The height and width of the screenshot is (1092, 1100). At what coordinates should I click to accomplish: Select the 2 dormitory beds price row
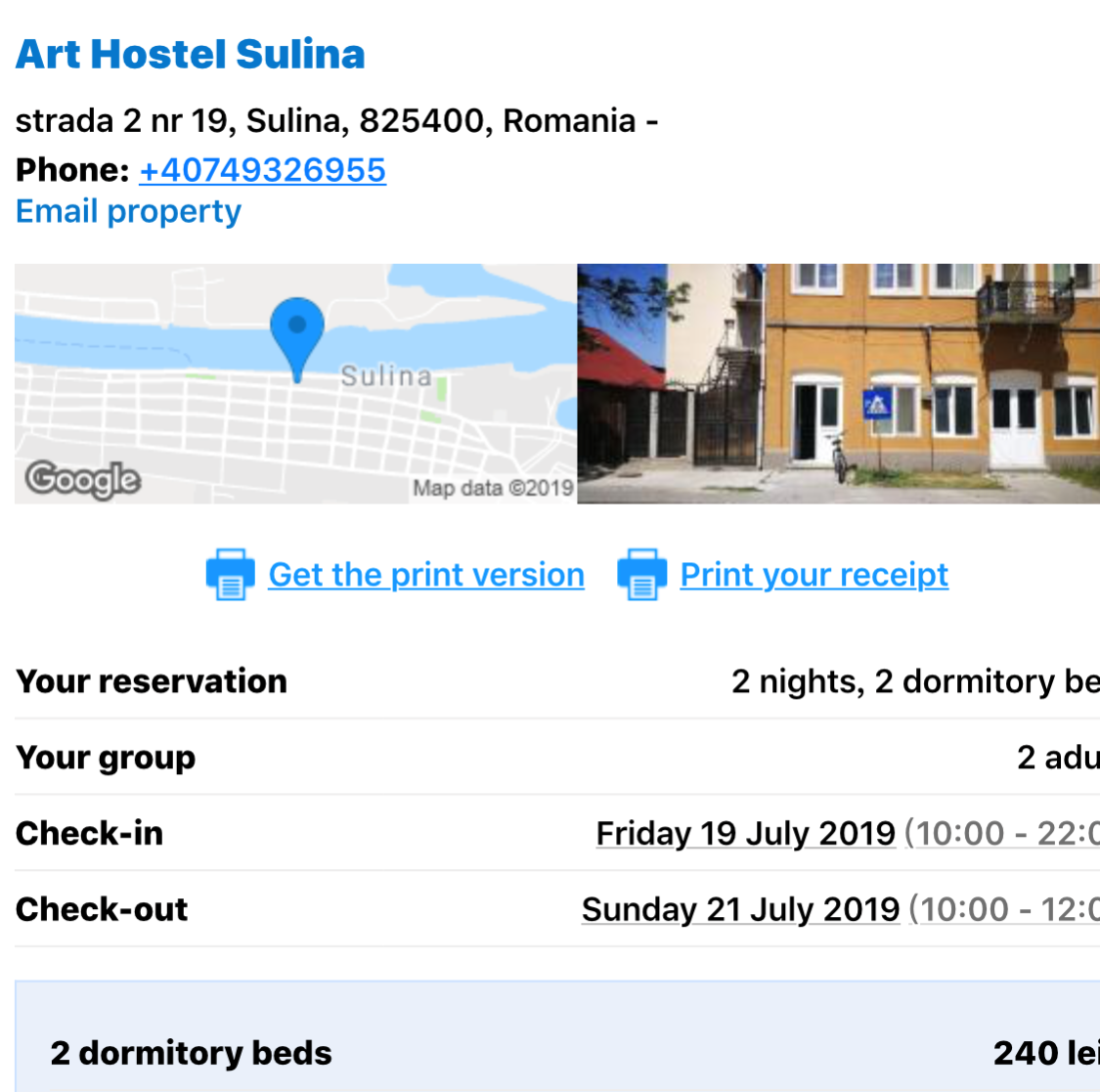coord(557,1036)
